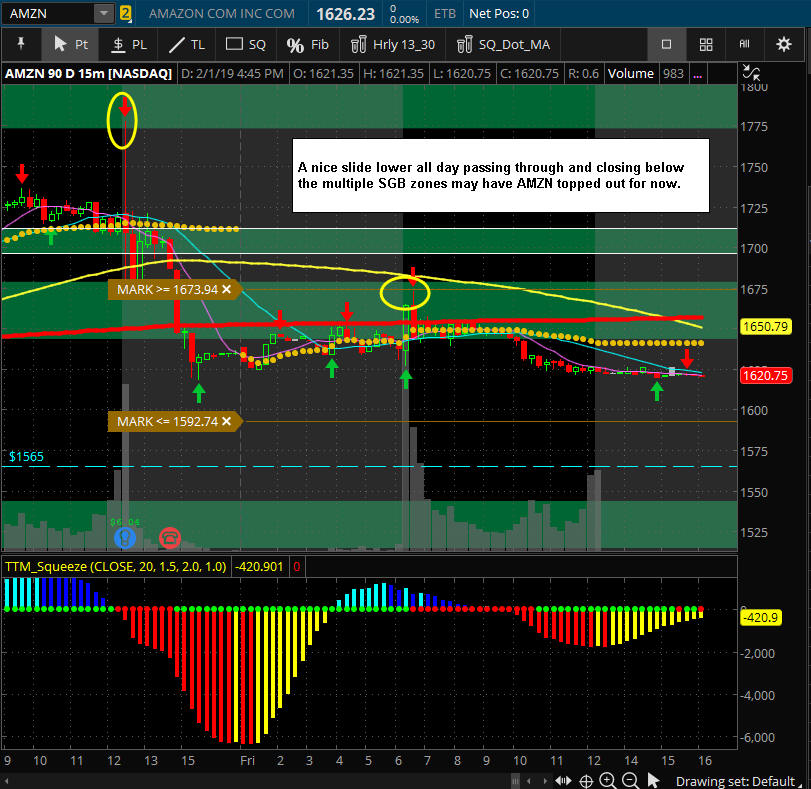Image resolution: width=811 pixels, height=789 pixels.
Task: Remove the MARK >= 1673.94 alert
Action: click(x=227, y=289)
